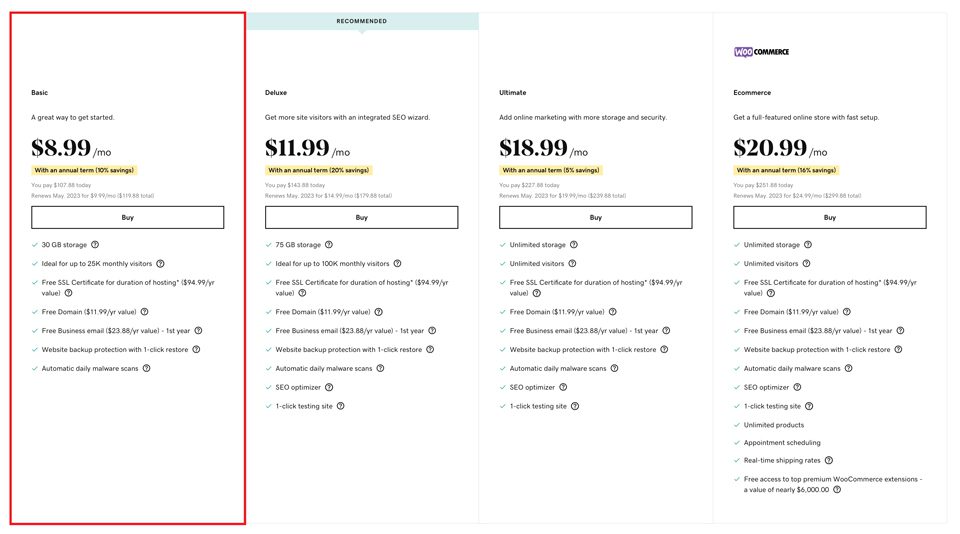
Task: Click the Basic annual term 10% savings badge
Action: coord(84,170)
